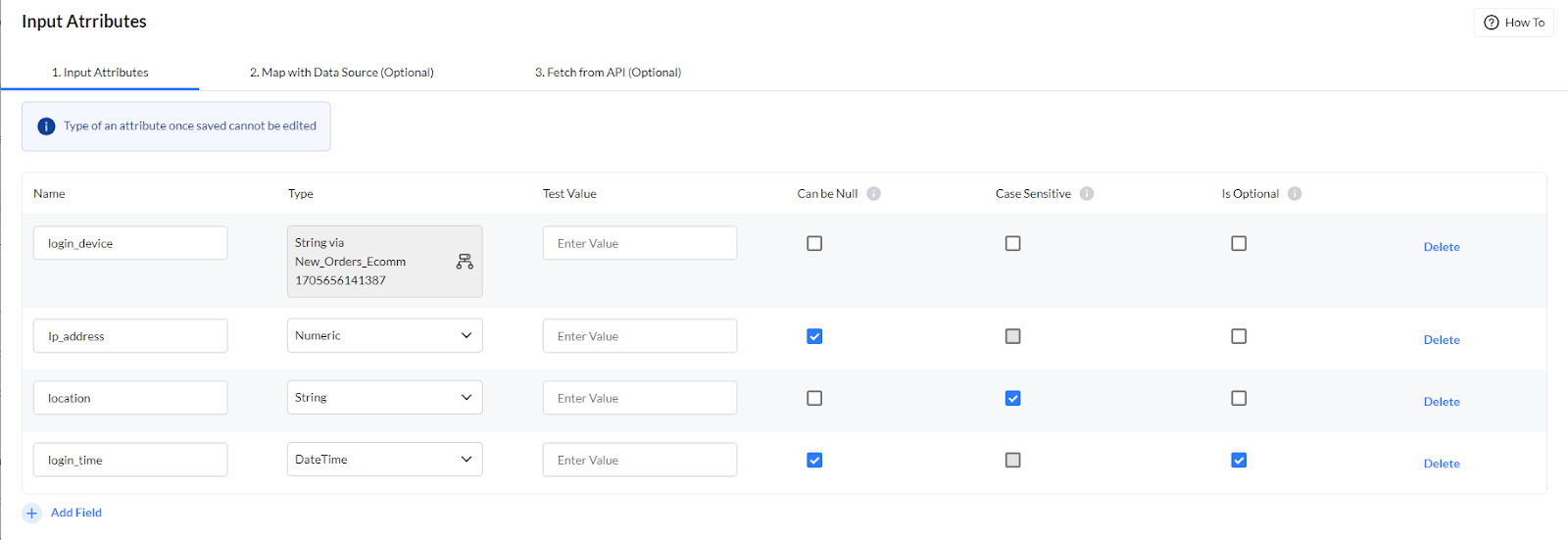Open the Numeric type dropdown
1568x540 pixels.
[384, 336]
